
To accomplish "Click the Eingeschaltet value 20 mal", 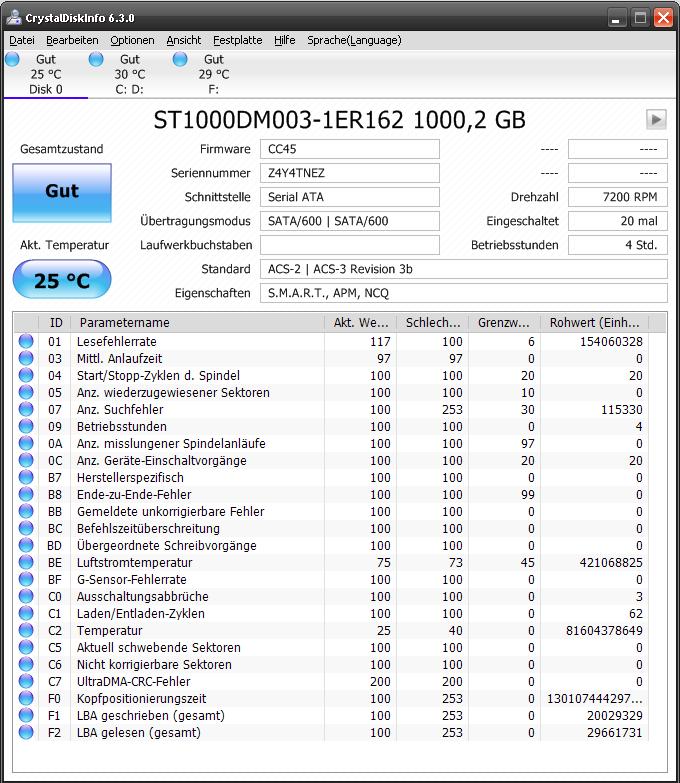I will click(x=618, y=221).
